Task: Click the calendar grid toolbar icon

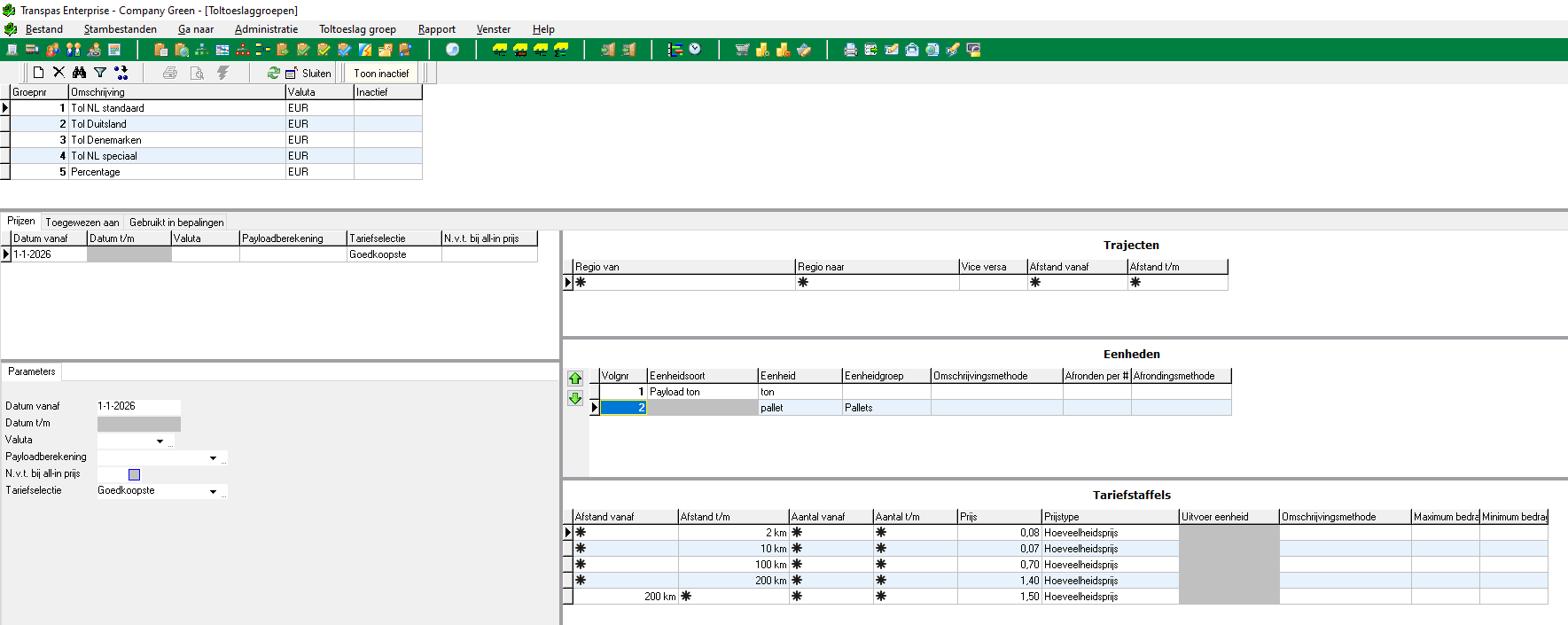Action: (x=114, y=50)
